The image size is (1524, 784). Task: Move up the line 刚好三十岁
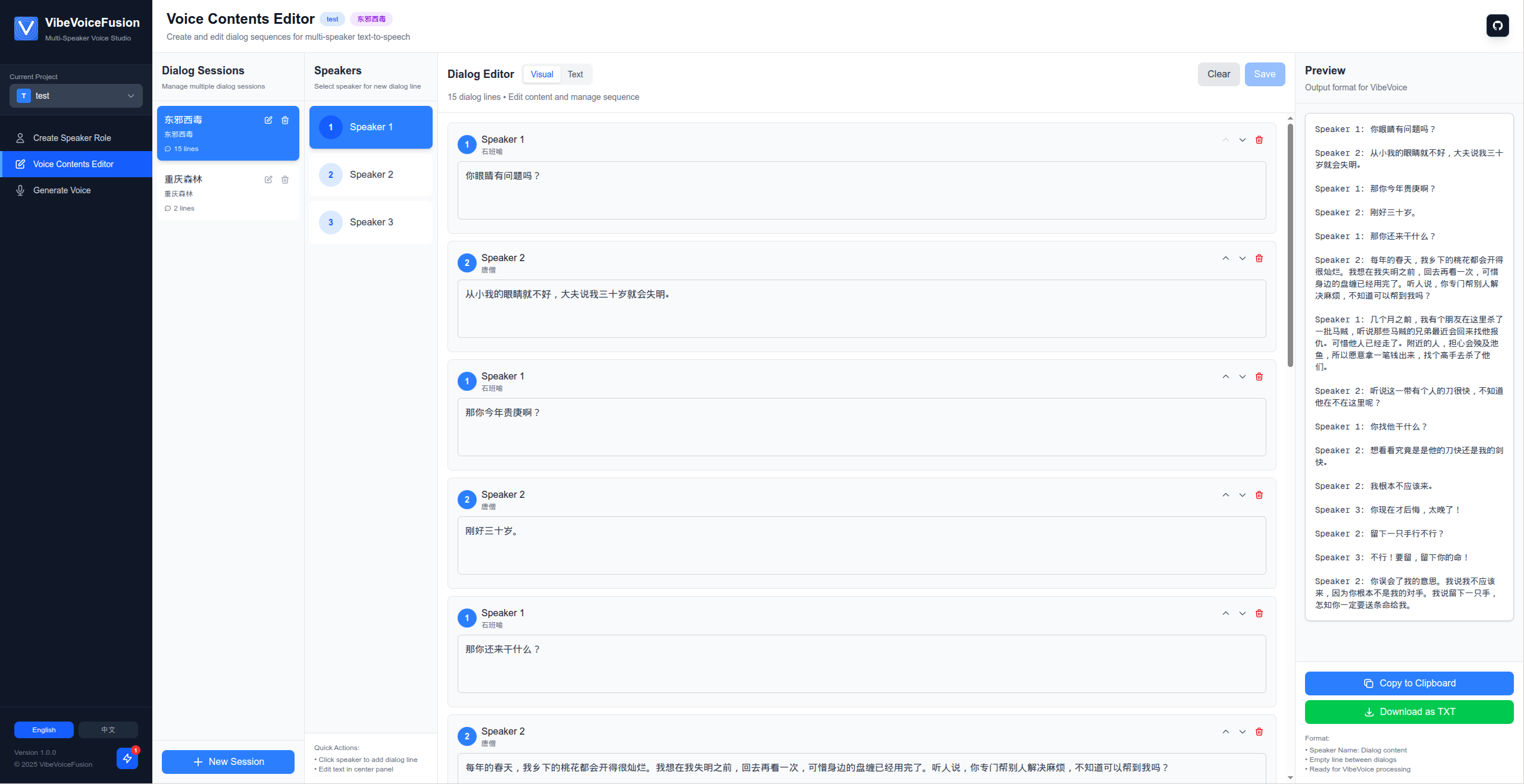1226,495
